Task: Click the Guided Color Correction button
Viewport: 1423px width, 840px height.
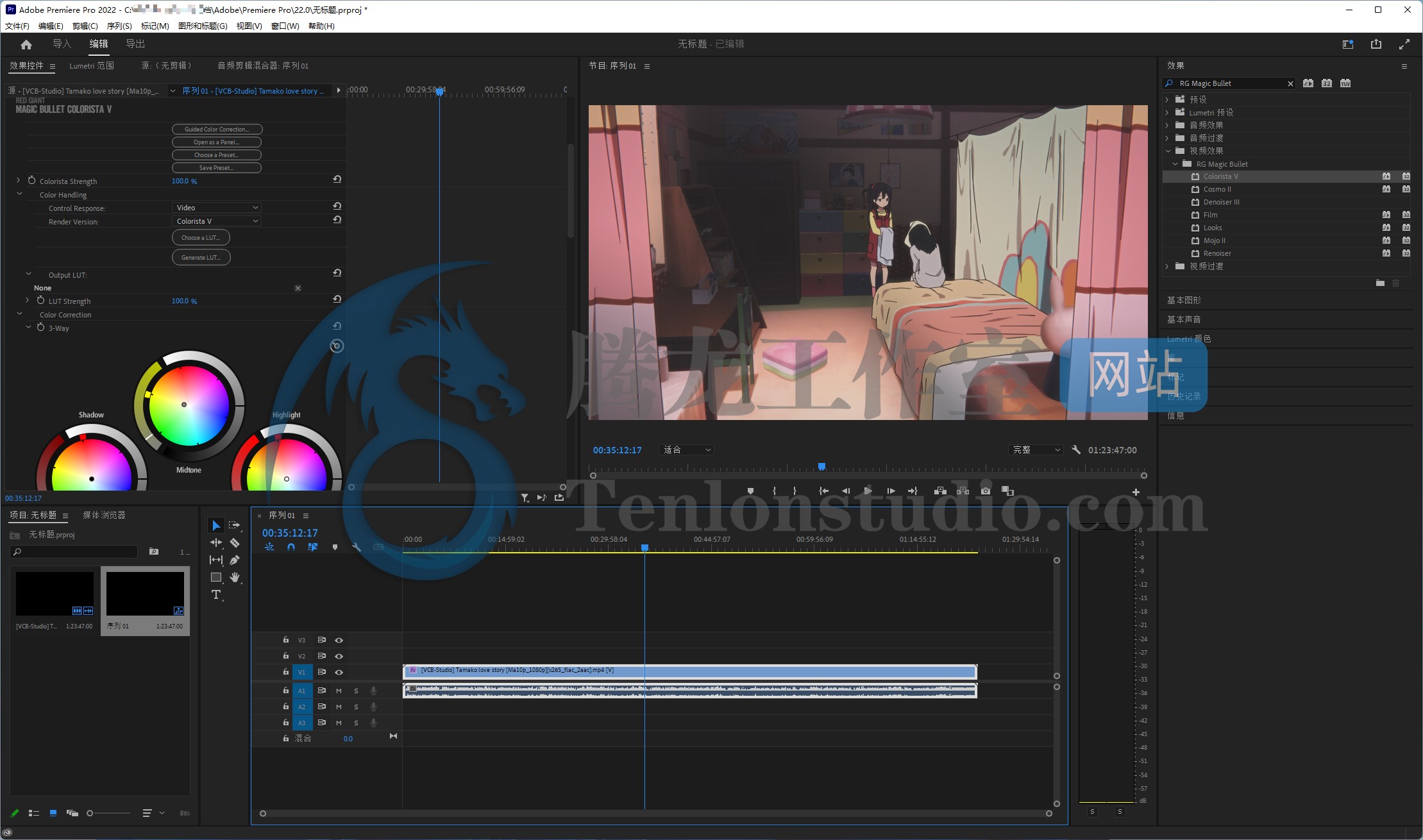Action: coord(217,129)
